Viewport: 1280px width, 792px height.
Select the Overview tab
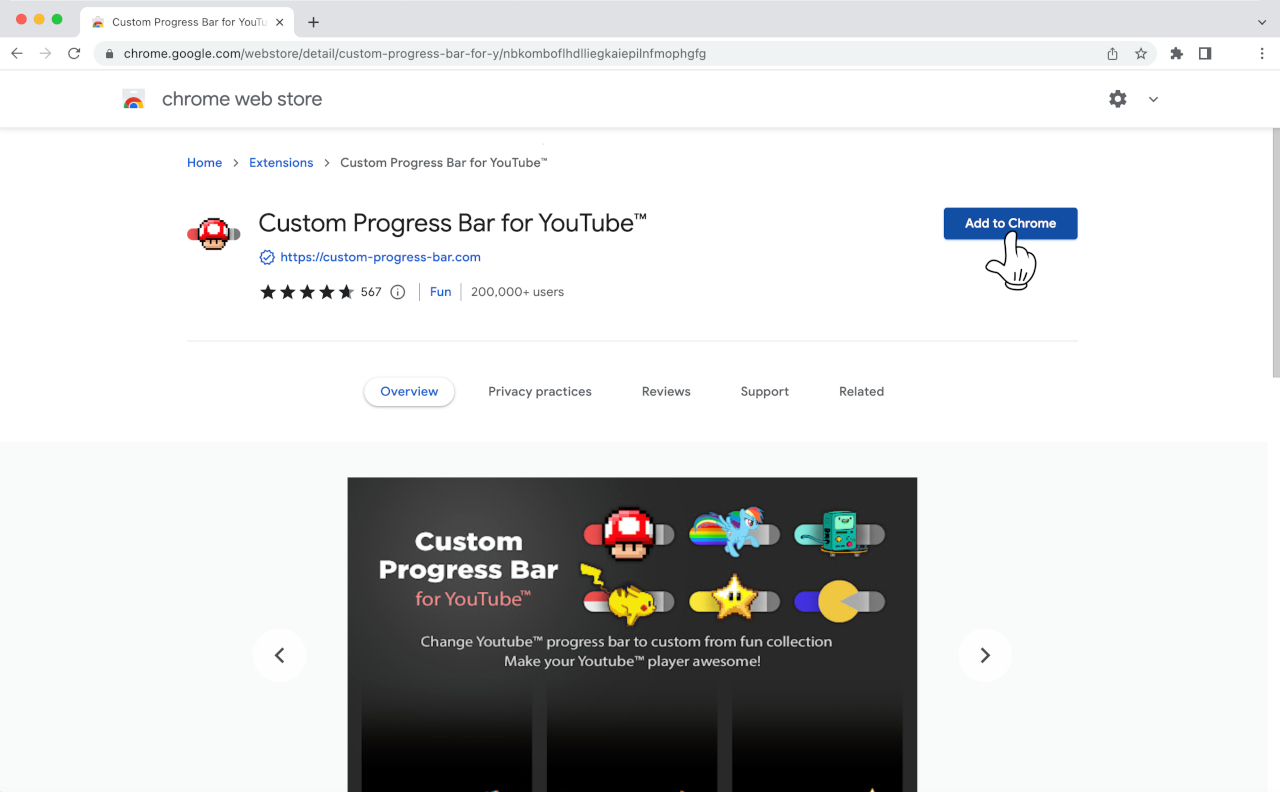click(x=409, y=392)
